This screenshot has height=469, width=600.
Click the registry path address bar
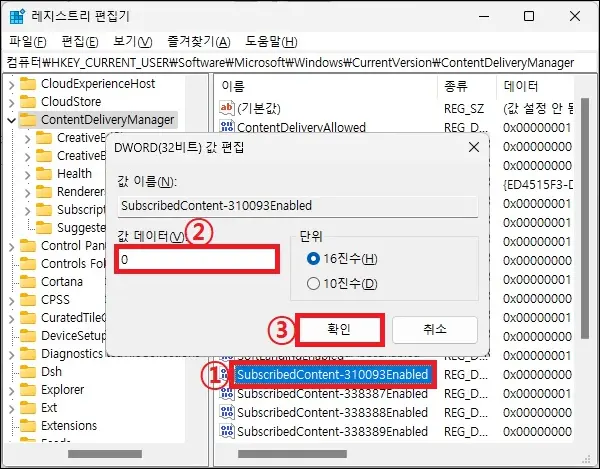[x=300, y=62]
